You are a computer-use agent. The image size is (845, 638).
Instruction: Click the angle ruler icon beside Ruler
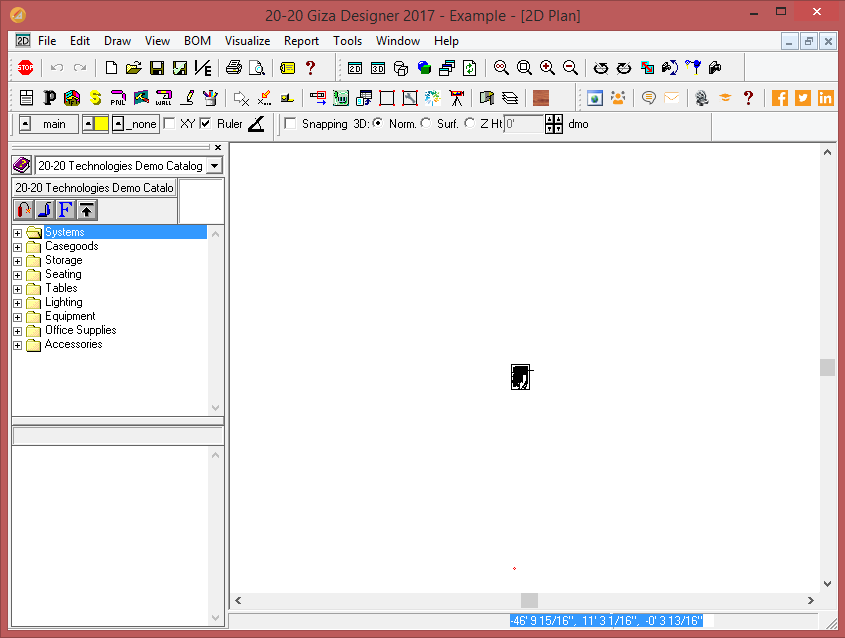tap(257, 124)
